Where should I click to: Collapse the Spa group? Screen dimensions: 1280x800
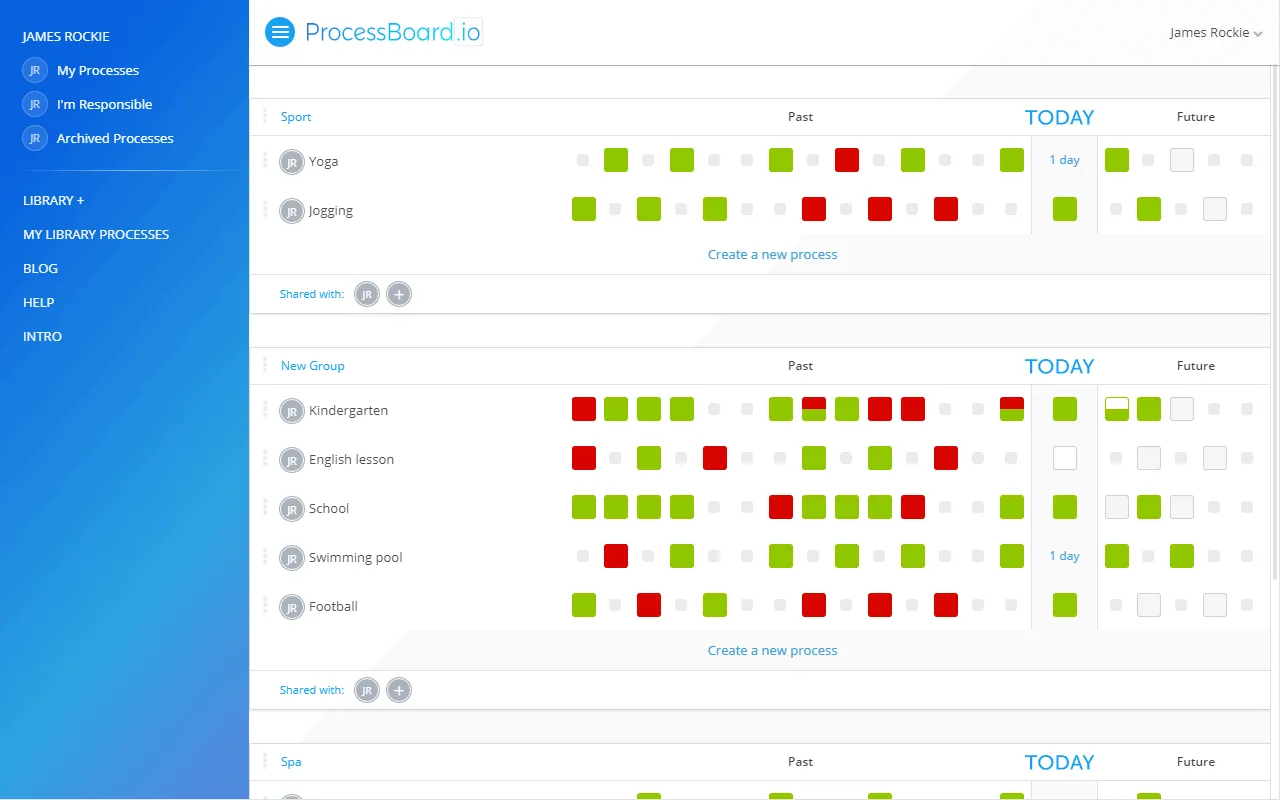pos(291,761)
